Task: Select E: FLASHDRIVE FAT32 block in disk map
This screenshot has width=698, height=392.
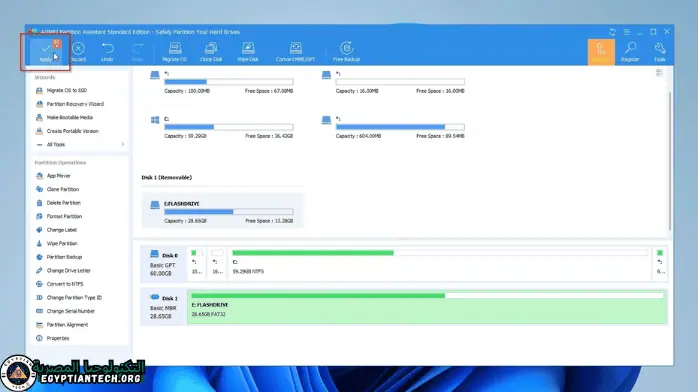Action: point(427,306)
